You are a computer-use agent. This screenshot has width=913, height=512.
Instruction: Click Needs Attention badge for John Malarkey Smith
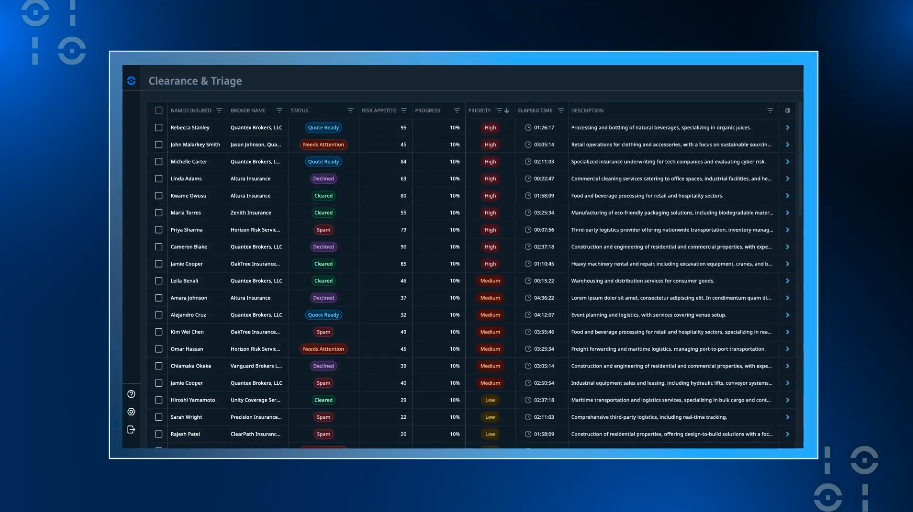pos(323,145)
